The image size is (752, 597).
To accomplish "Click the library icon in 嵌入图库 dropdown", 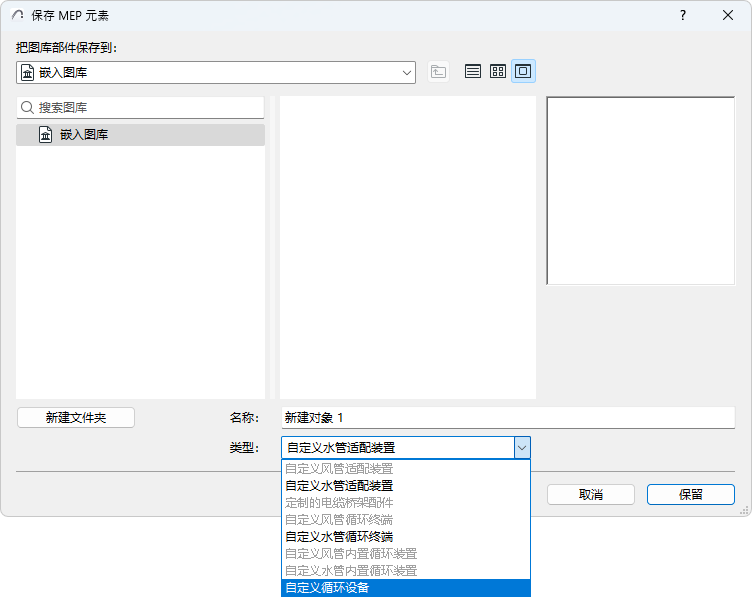I will pos(28,73).
